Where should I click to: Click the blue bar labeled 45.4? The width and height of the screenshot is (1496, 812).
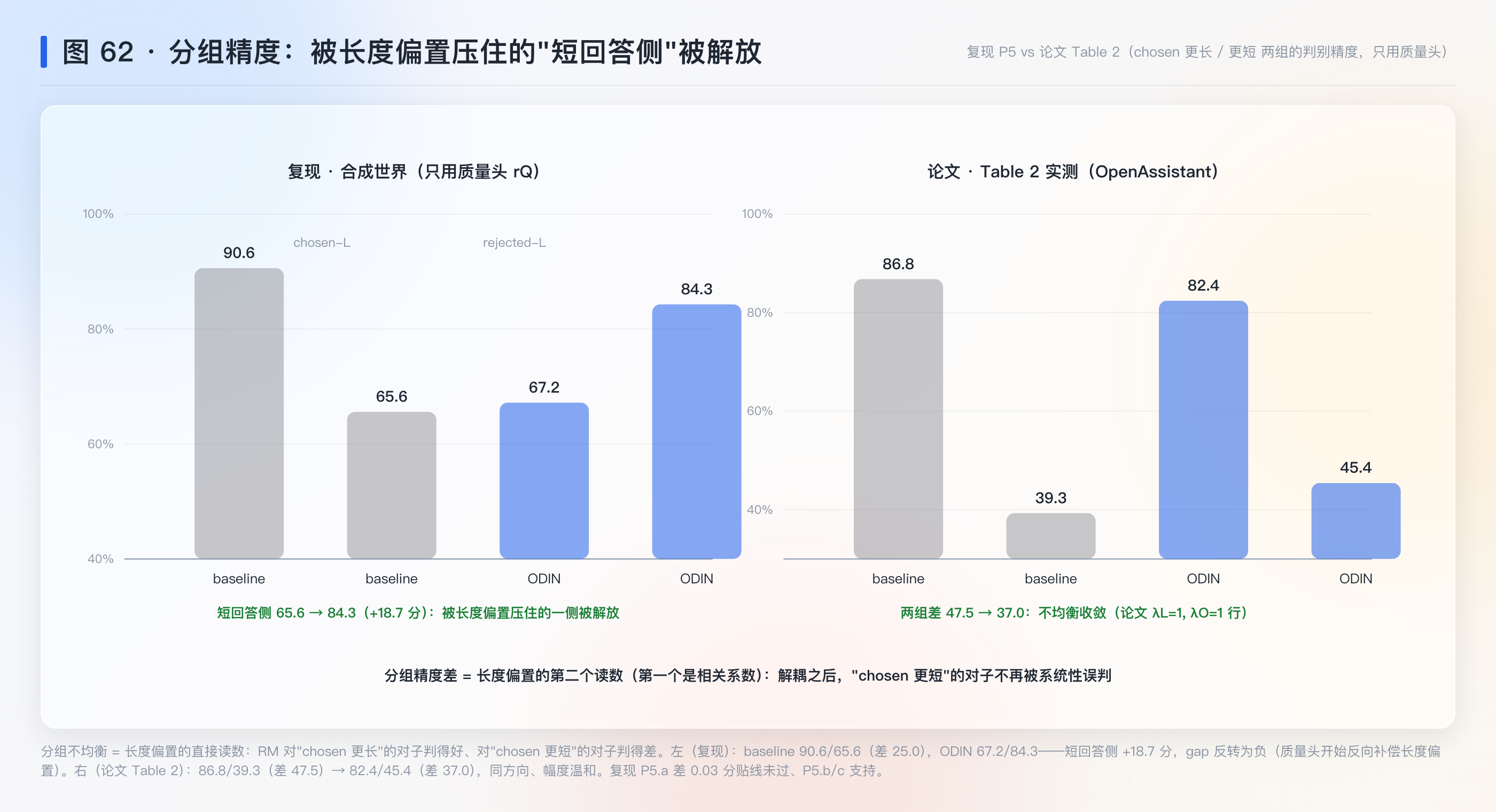tap(1355, 520)
